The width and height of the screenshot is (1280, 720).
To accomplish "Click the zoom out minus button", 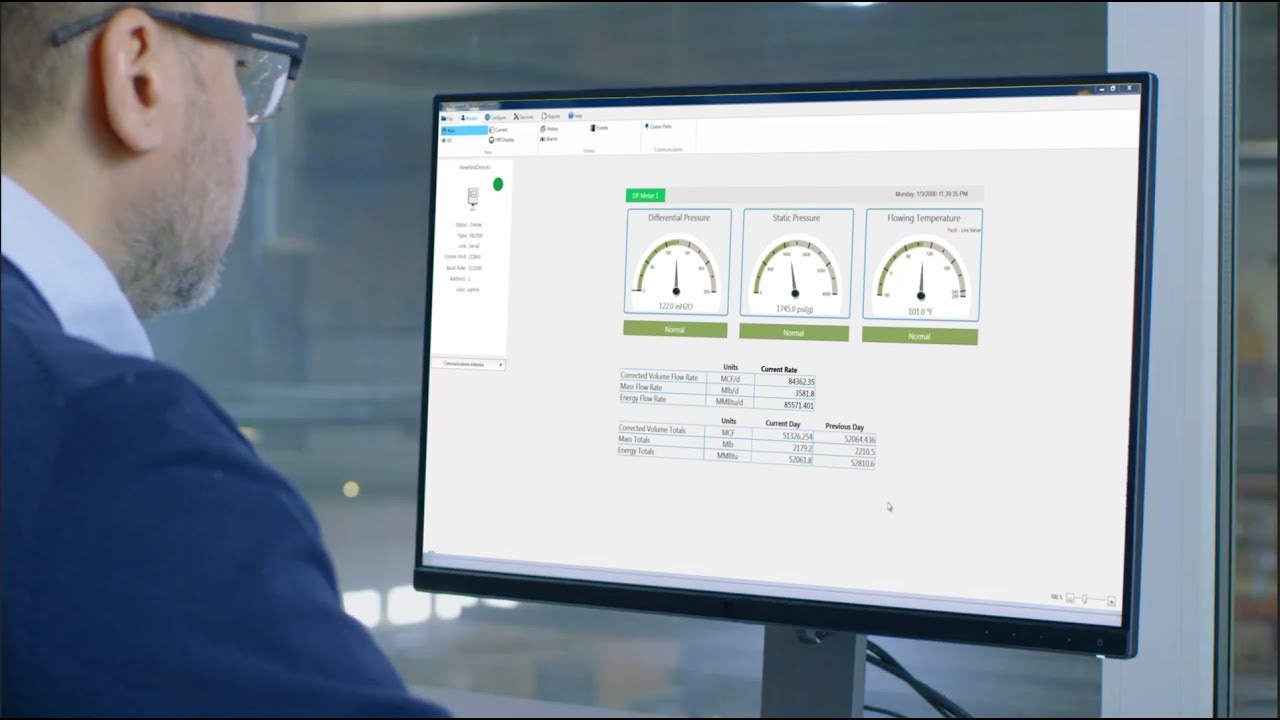I will (1070, 598).
